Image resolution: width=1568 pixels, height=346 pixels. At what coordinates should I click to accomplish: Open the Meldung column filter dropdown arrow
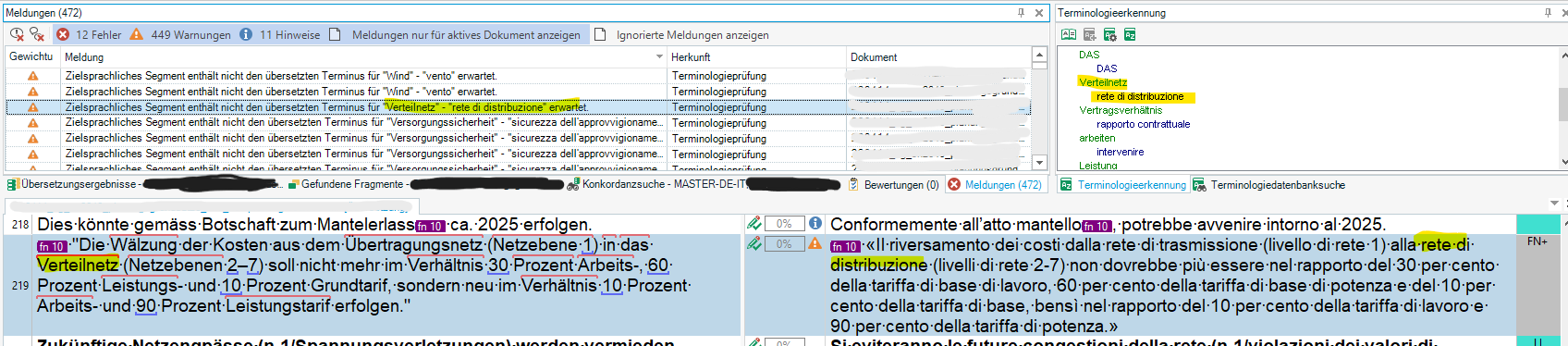pos(660,56)
